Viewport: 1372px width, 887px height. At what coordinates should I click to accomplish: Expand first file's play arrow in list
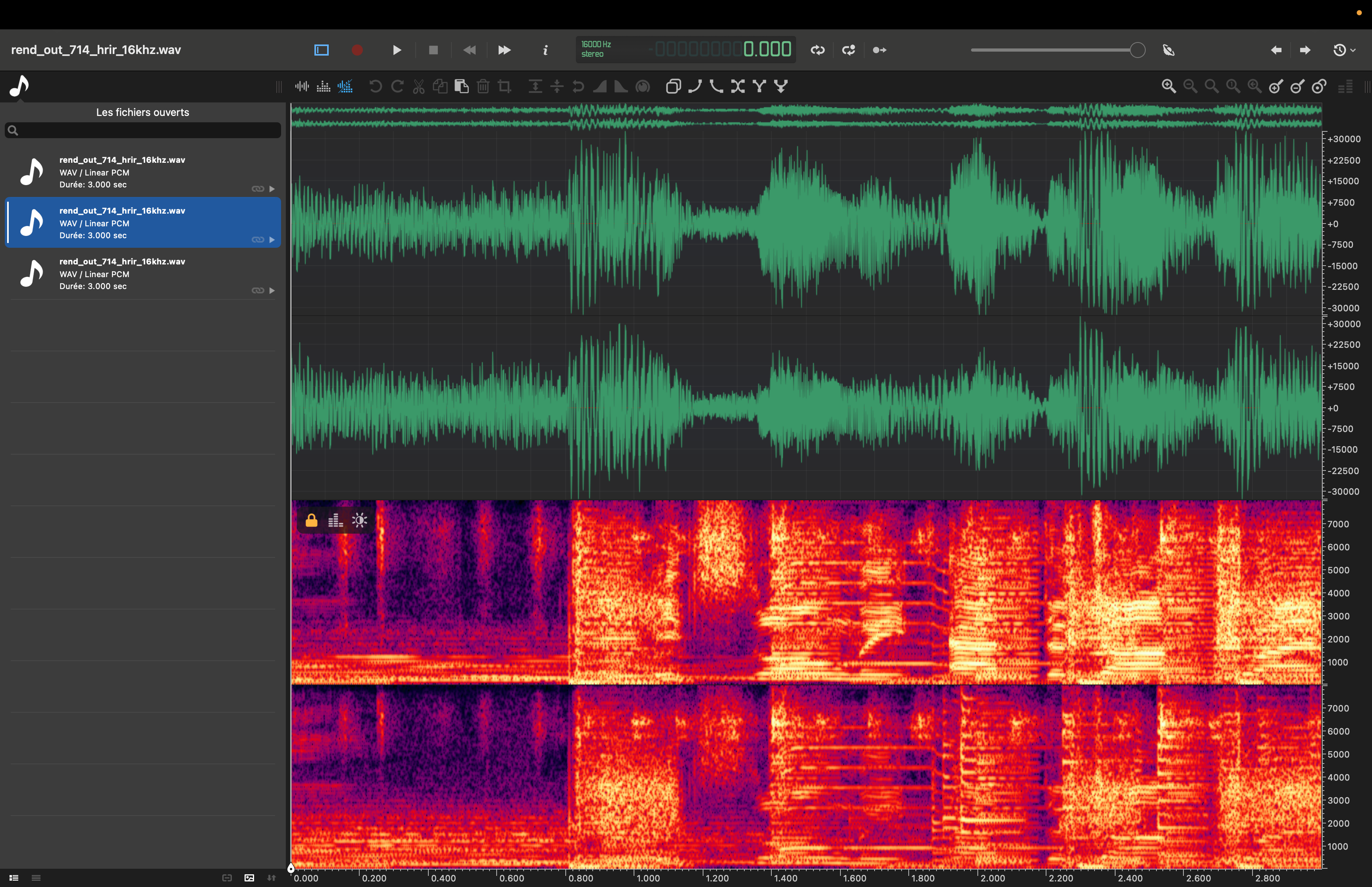272,189
